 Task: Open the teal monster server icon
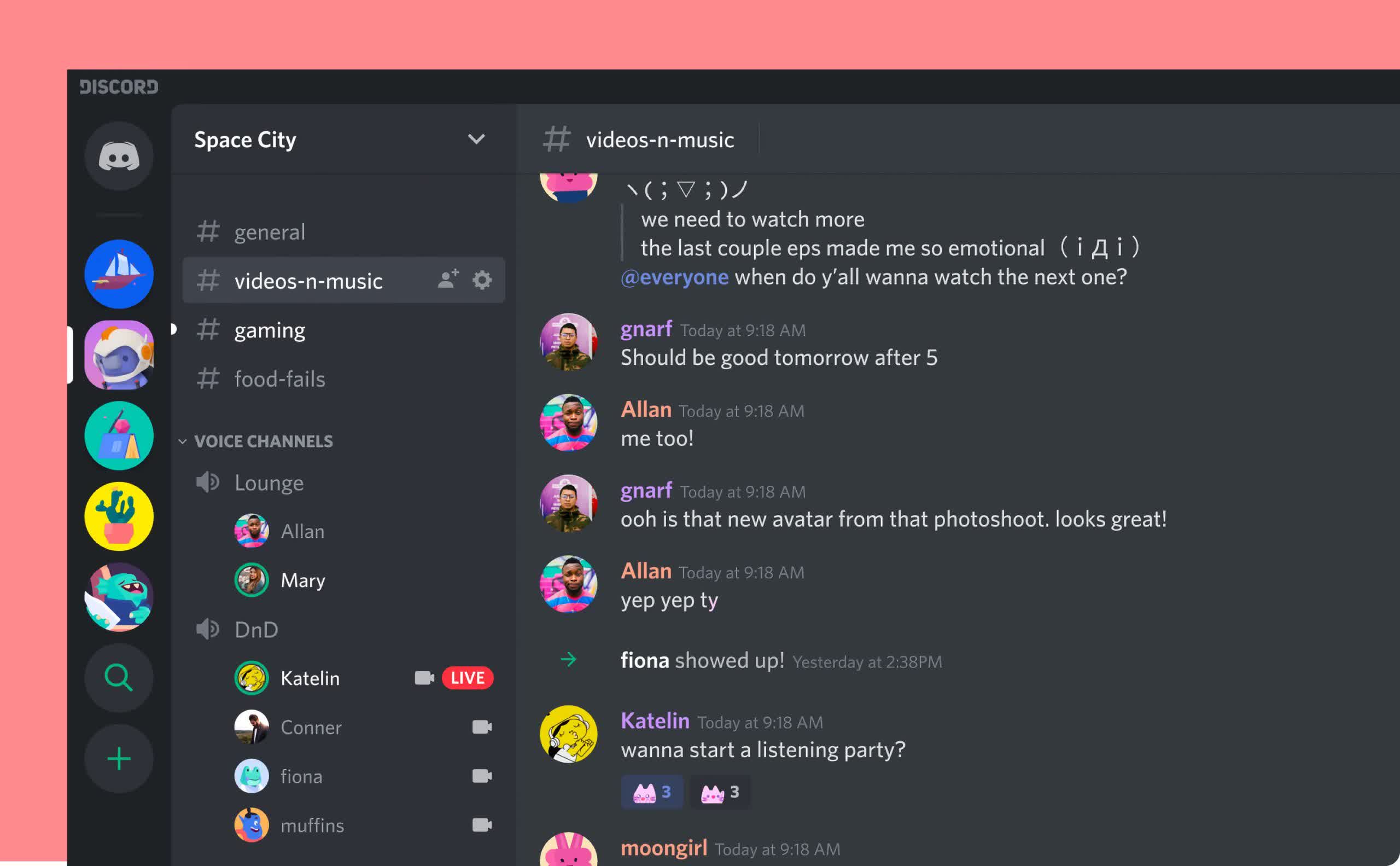(119, 597)
